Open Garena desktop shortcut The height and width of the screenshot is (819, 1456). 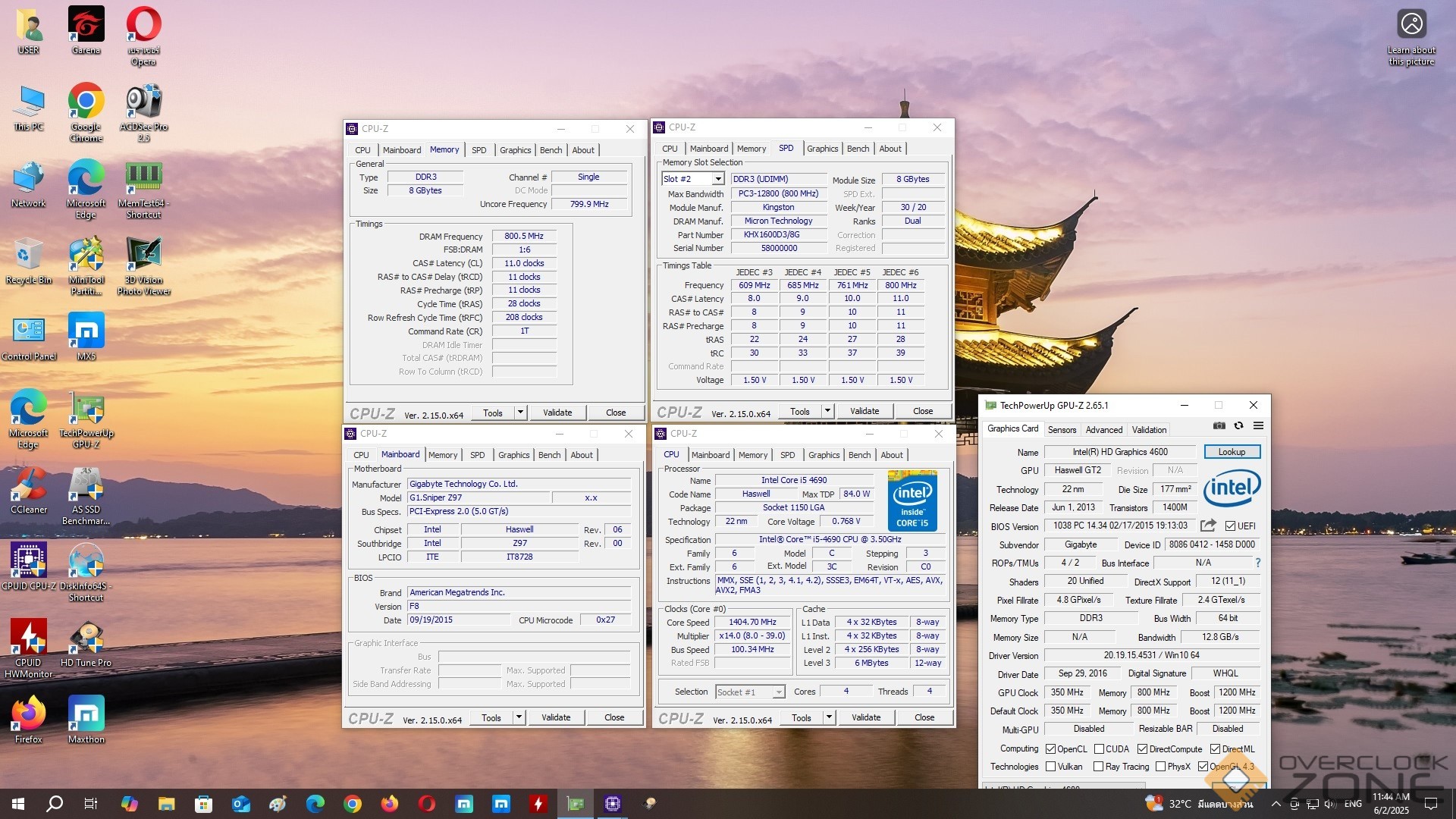click(86, 30)
